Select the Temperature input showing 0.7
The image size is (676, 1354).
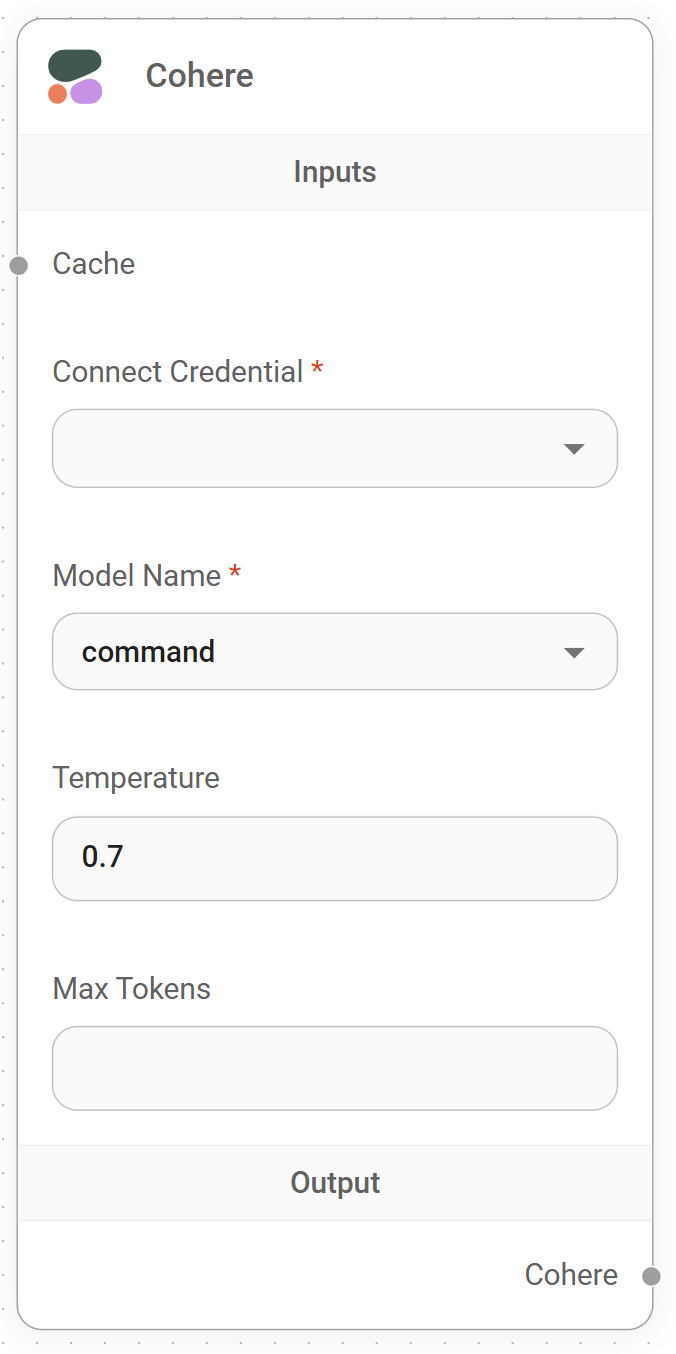point(335,858)
